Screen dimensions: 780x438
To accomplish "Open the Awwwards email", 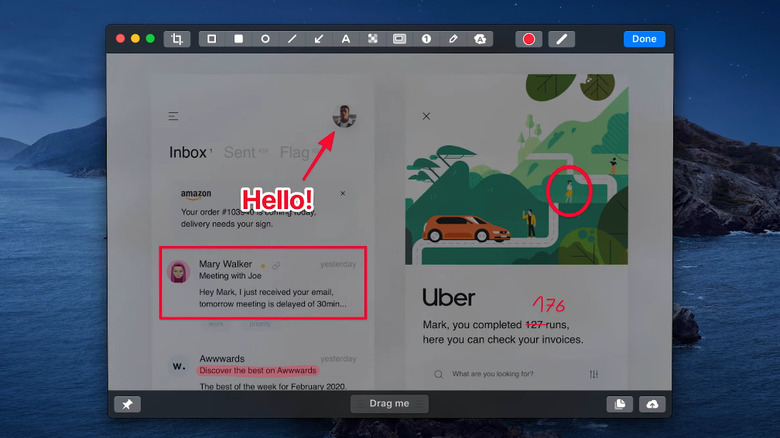I will [264, 371].
